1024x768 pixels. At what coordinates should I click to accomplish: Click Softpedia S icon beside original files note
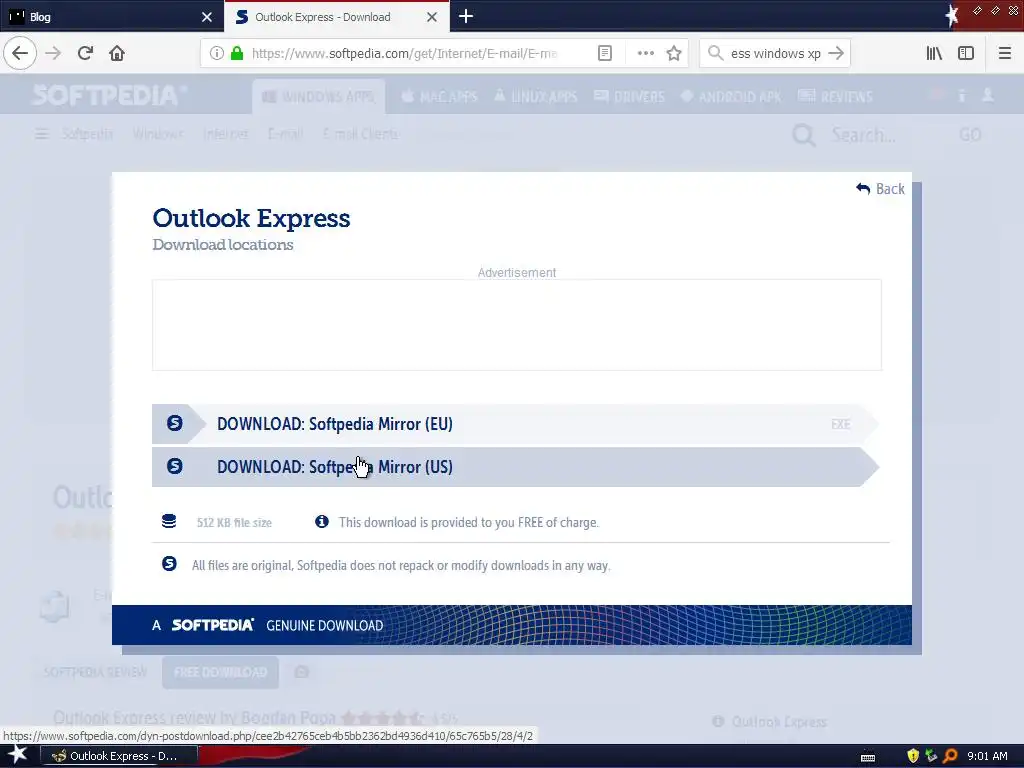[169, 564]
